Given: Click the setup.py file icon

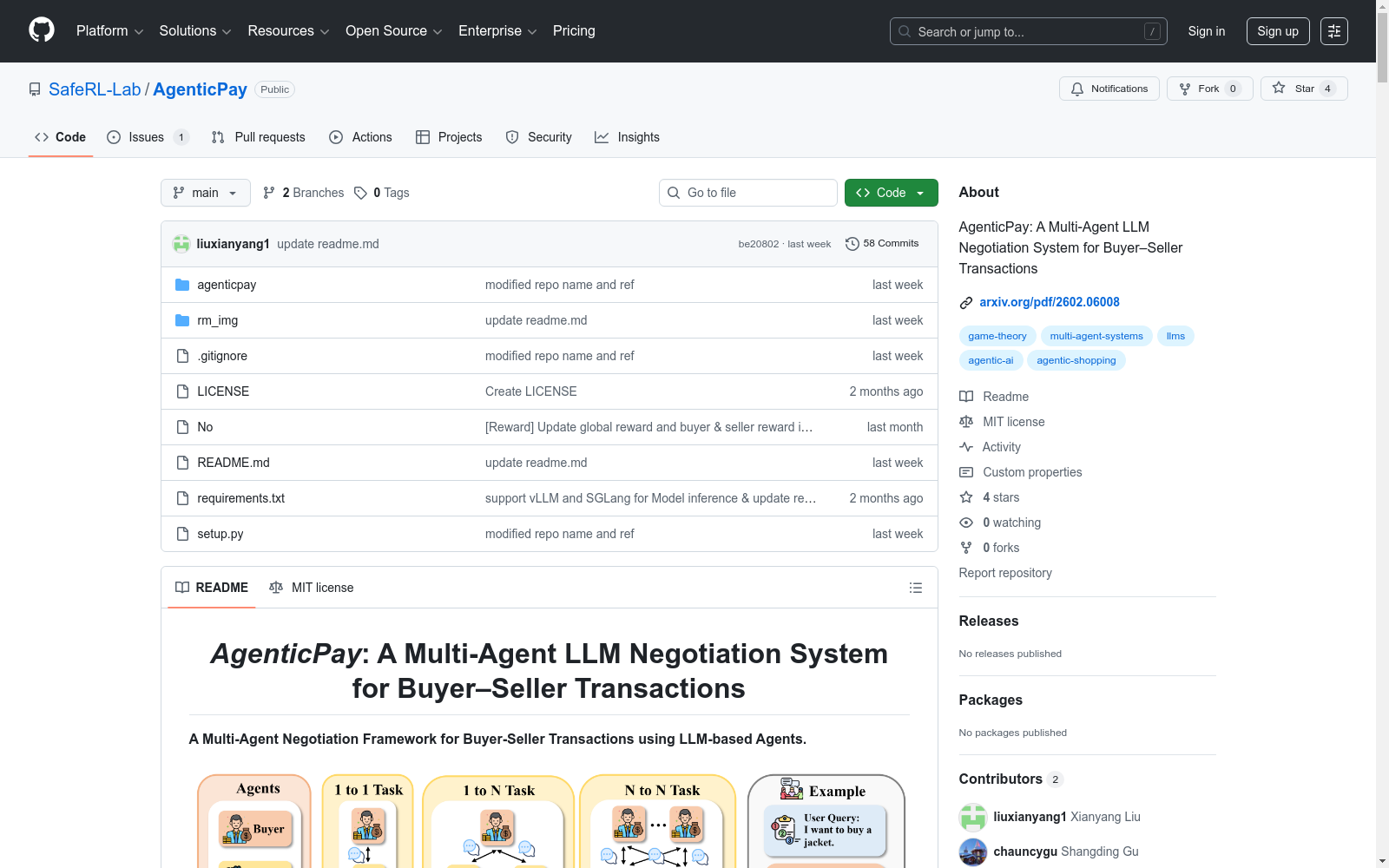Looking at the screenshot, I should click(x=182, y=534).
